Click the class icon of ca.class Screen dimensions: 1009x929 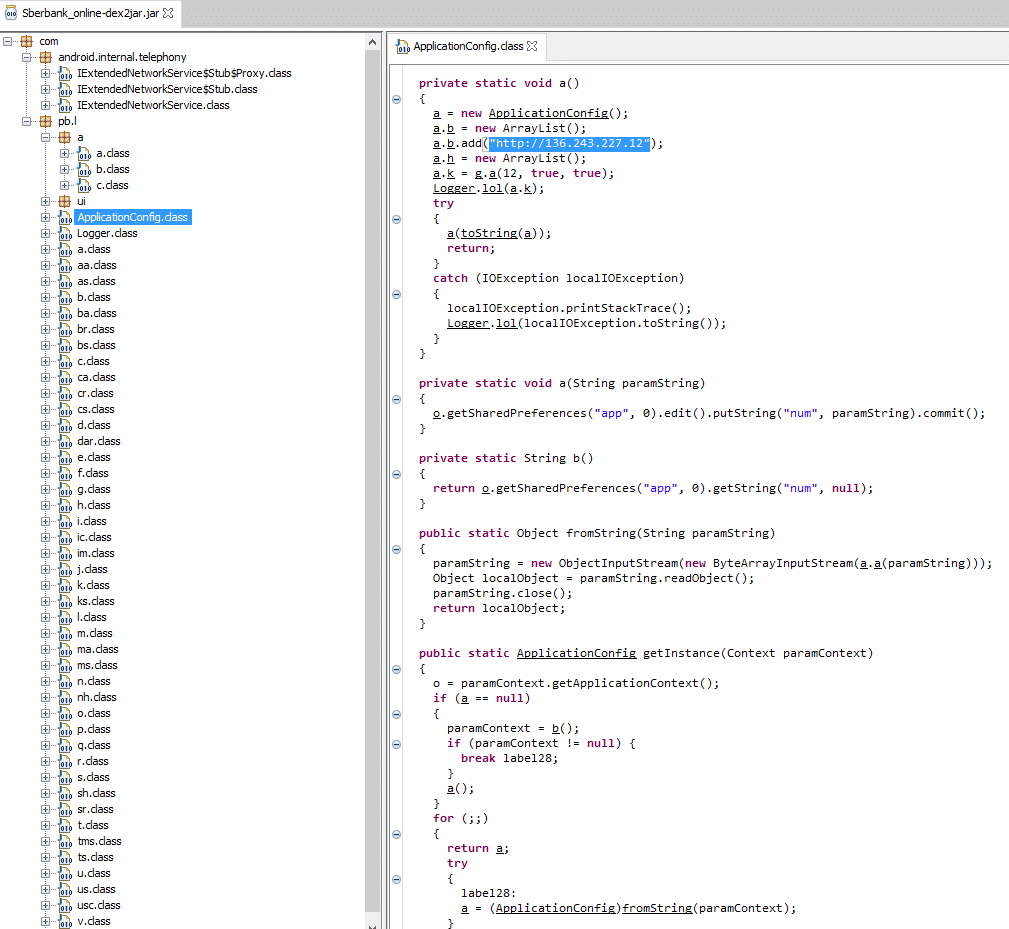64,378
